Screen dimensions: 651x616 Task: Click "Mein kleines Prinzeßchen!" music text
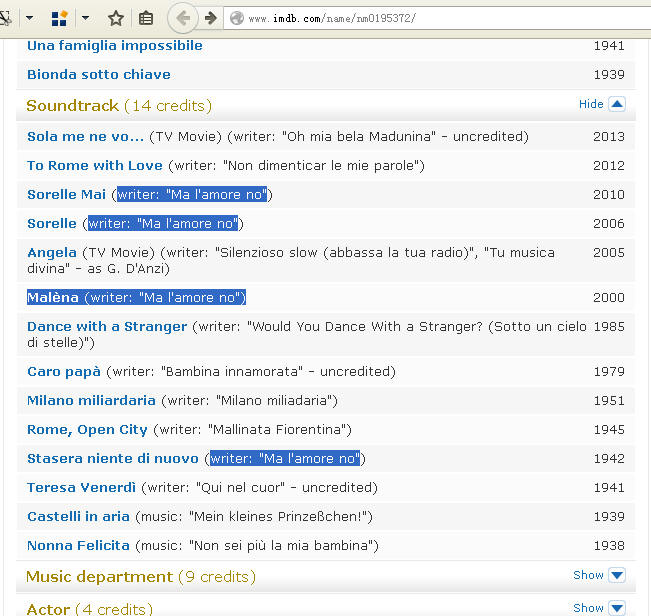click(278, 516)
